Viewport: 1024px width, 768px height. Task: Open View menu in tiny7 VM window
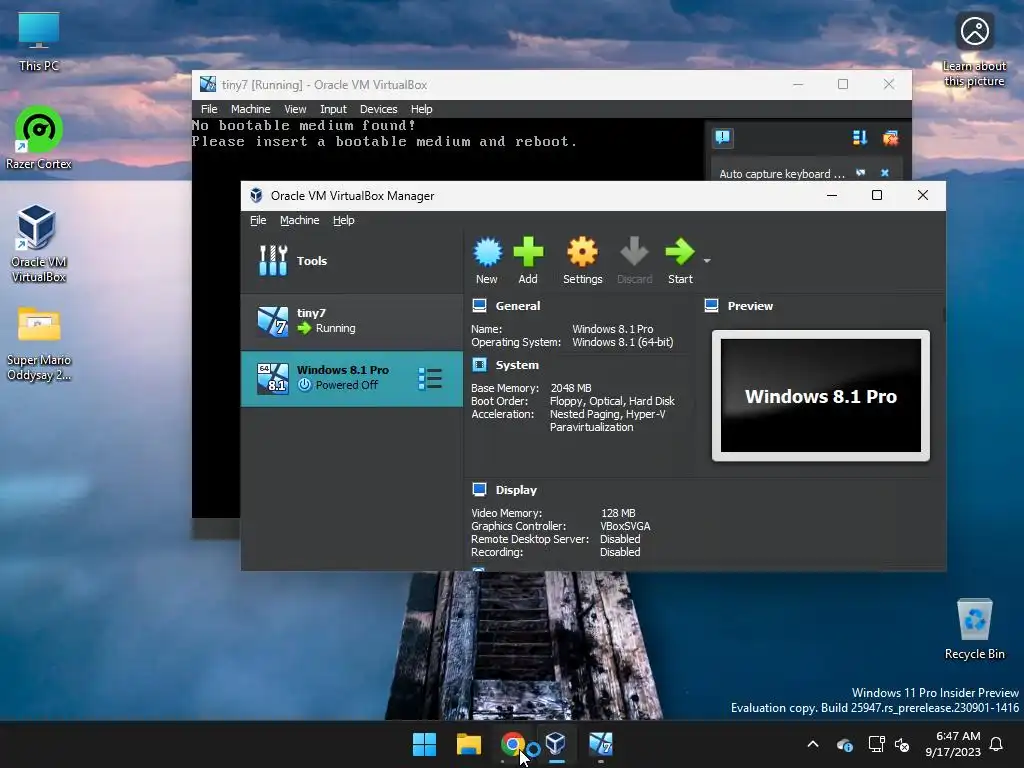(295, 109)
